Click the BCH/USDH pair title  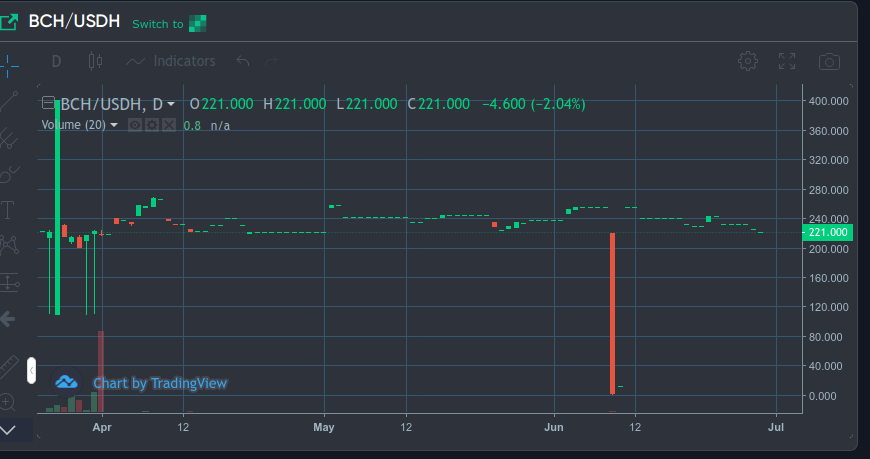74,21
